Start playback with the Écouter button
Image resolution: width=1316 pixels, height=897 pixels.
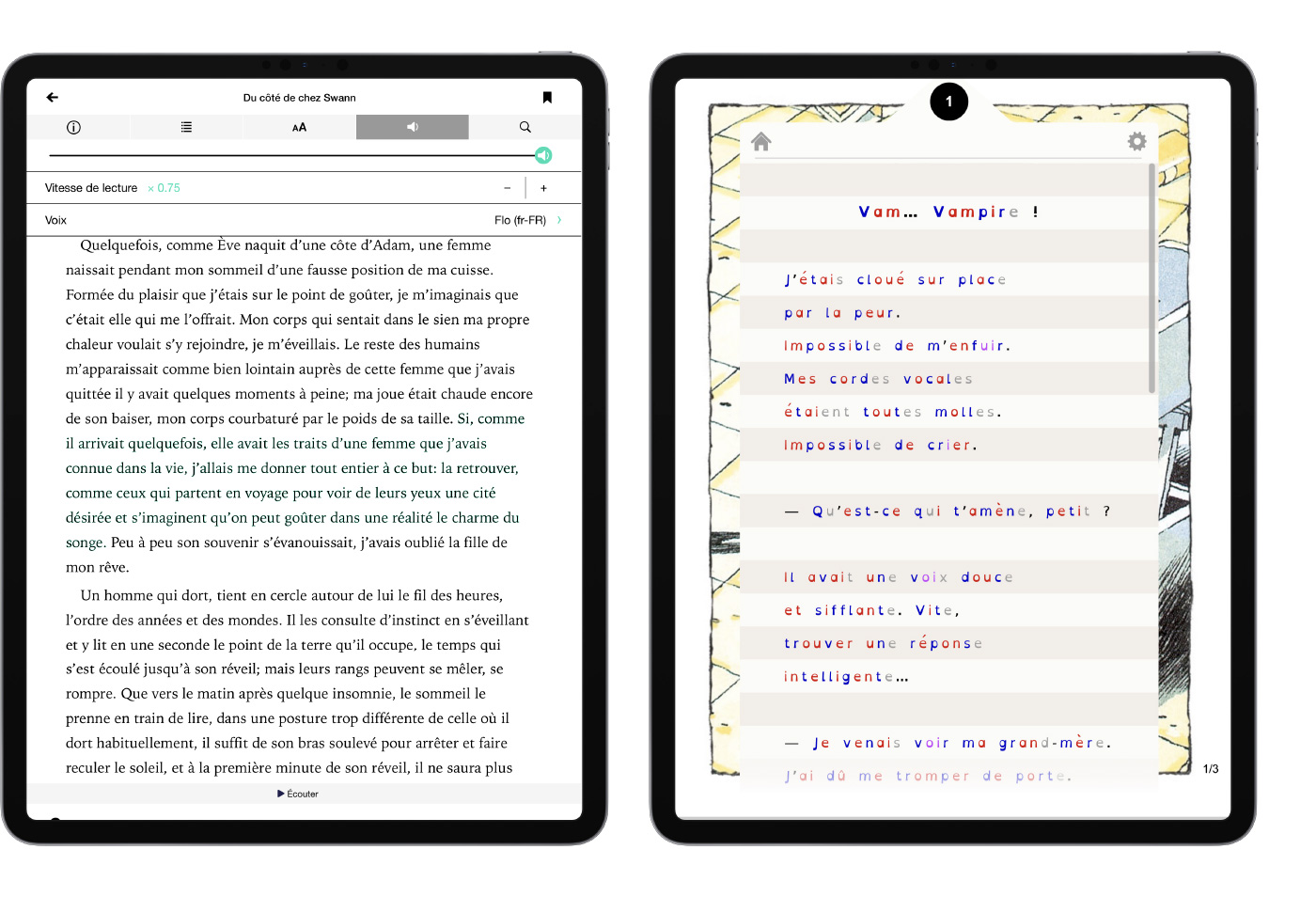pos(298,794)
